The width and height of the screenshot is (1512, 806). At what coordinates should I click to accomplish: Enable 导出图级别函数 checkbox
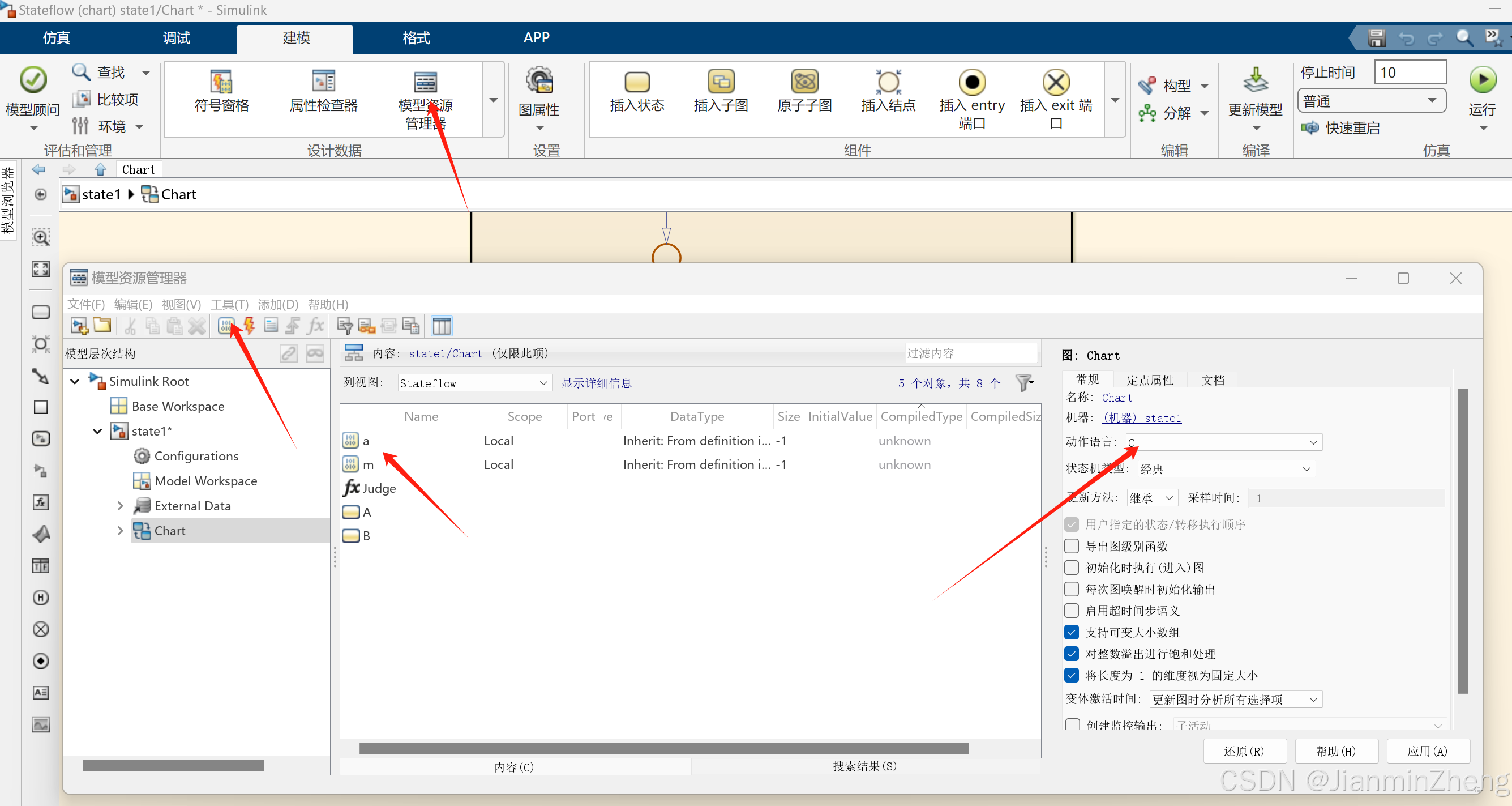click(1071, 547)
